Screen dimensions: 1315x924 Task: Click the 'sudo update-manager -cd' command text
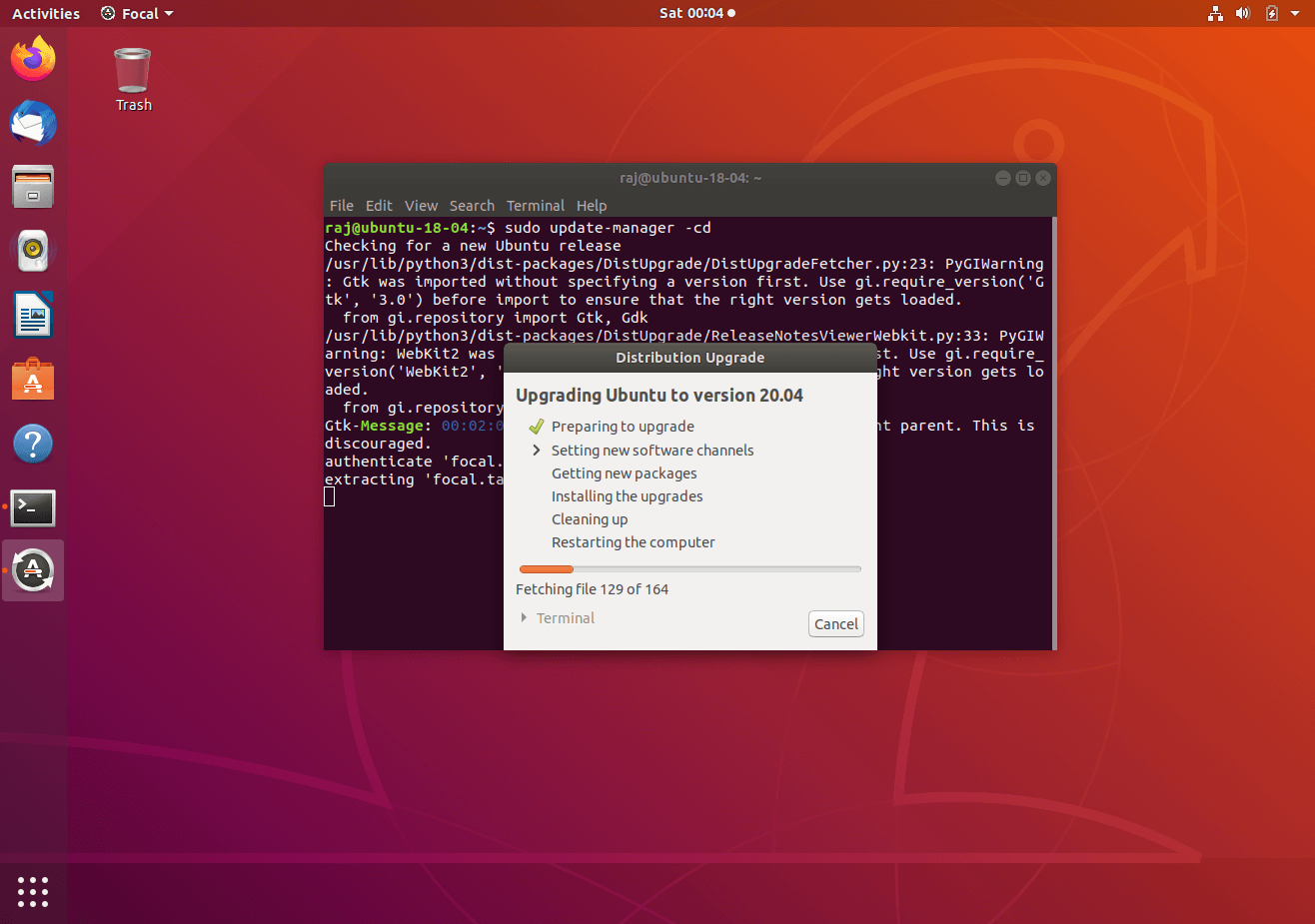pos(608,228)
